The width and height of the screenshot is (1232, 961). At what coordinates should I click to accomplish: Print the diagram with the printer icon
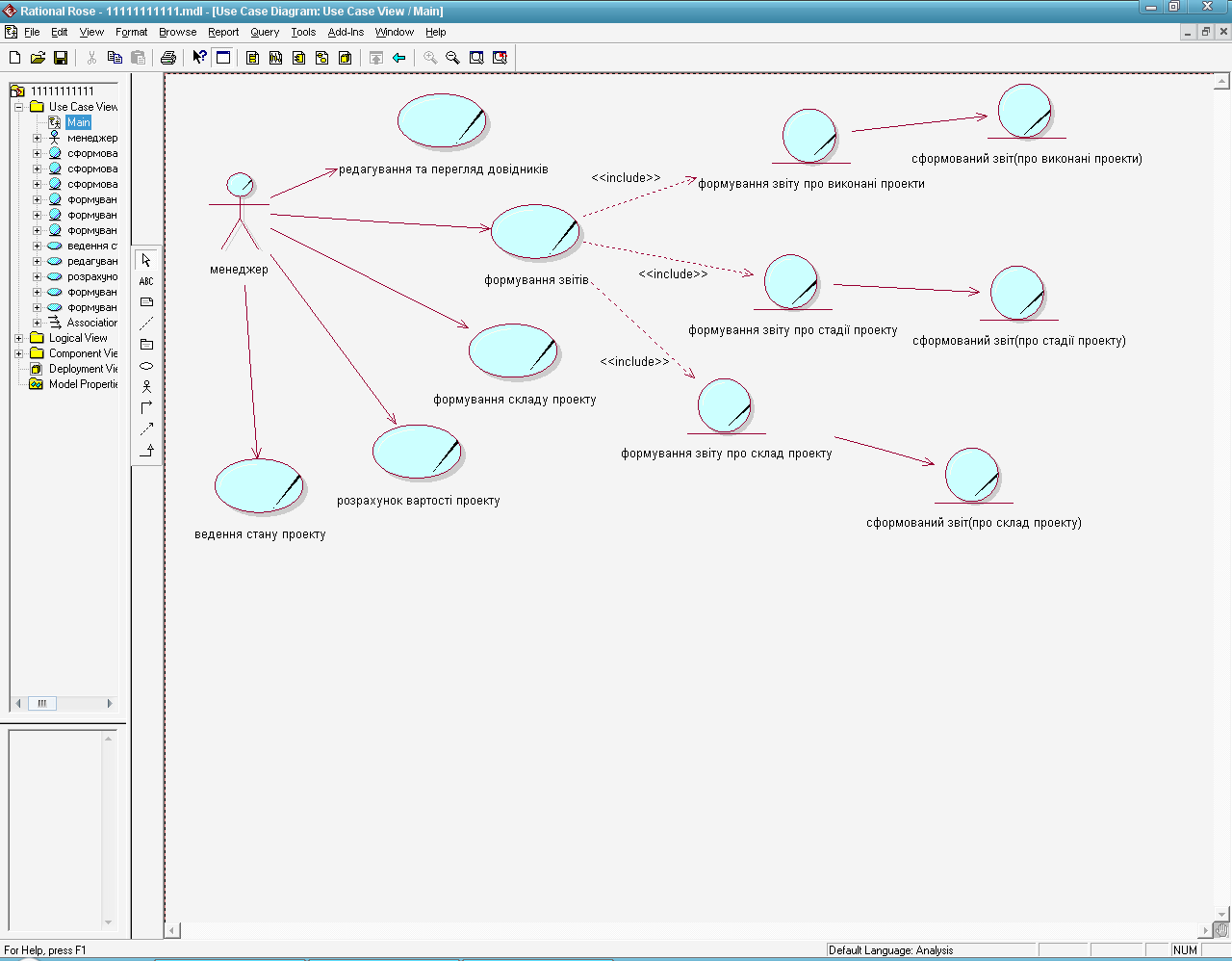168,58
